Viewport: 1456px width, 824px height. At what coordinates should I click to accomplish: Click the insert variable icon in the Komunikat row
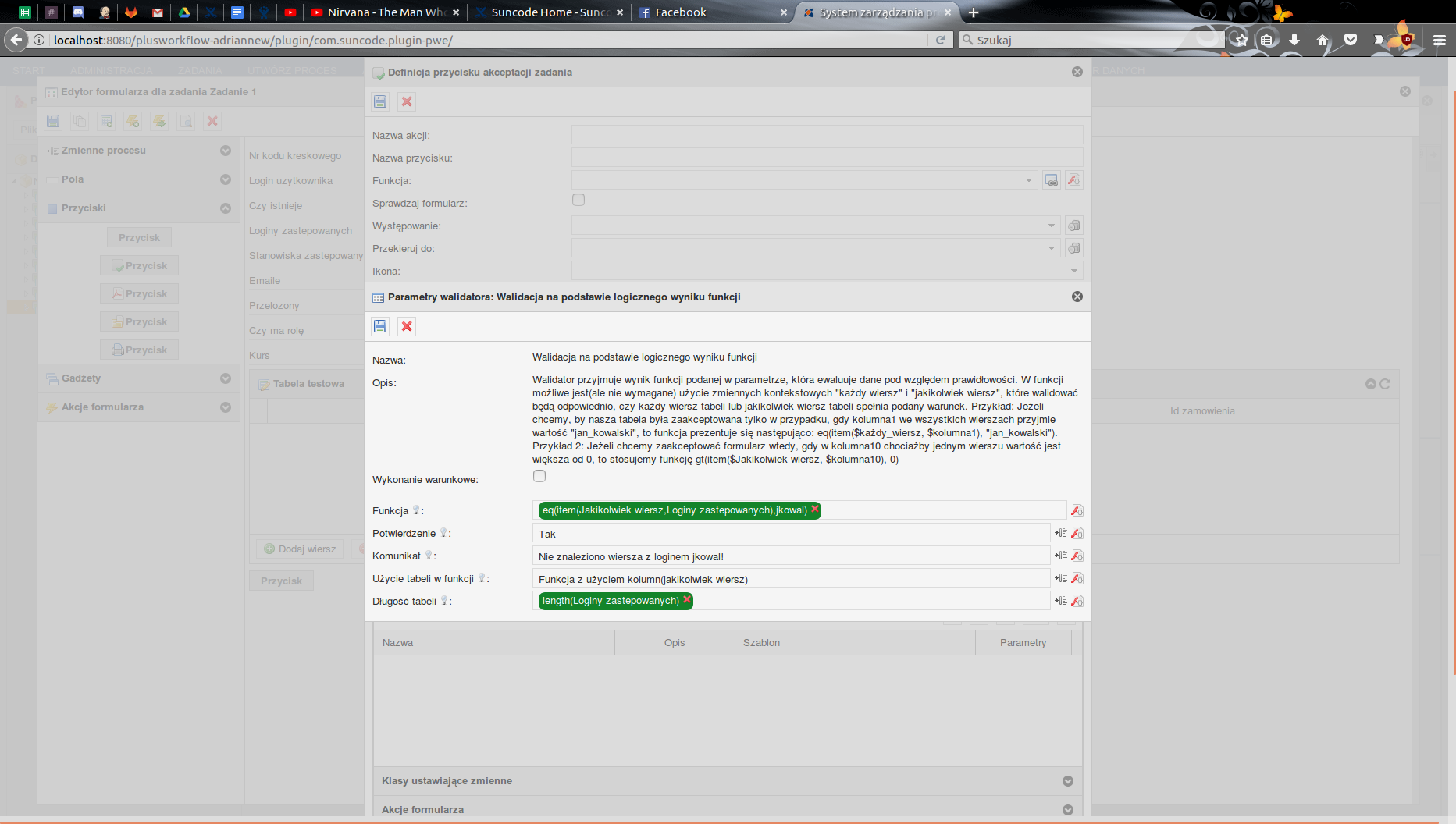(1060, 556)
